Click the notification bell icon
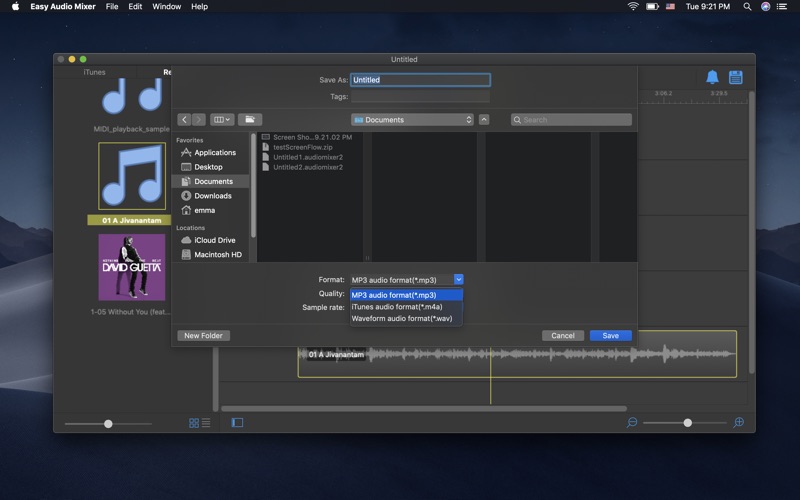 [x=712, y=77]
